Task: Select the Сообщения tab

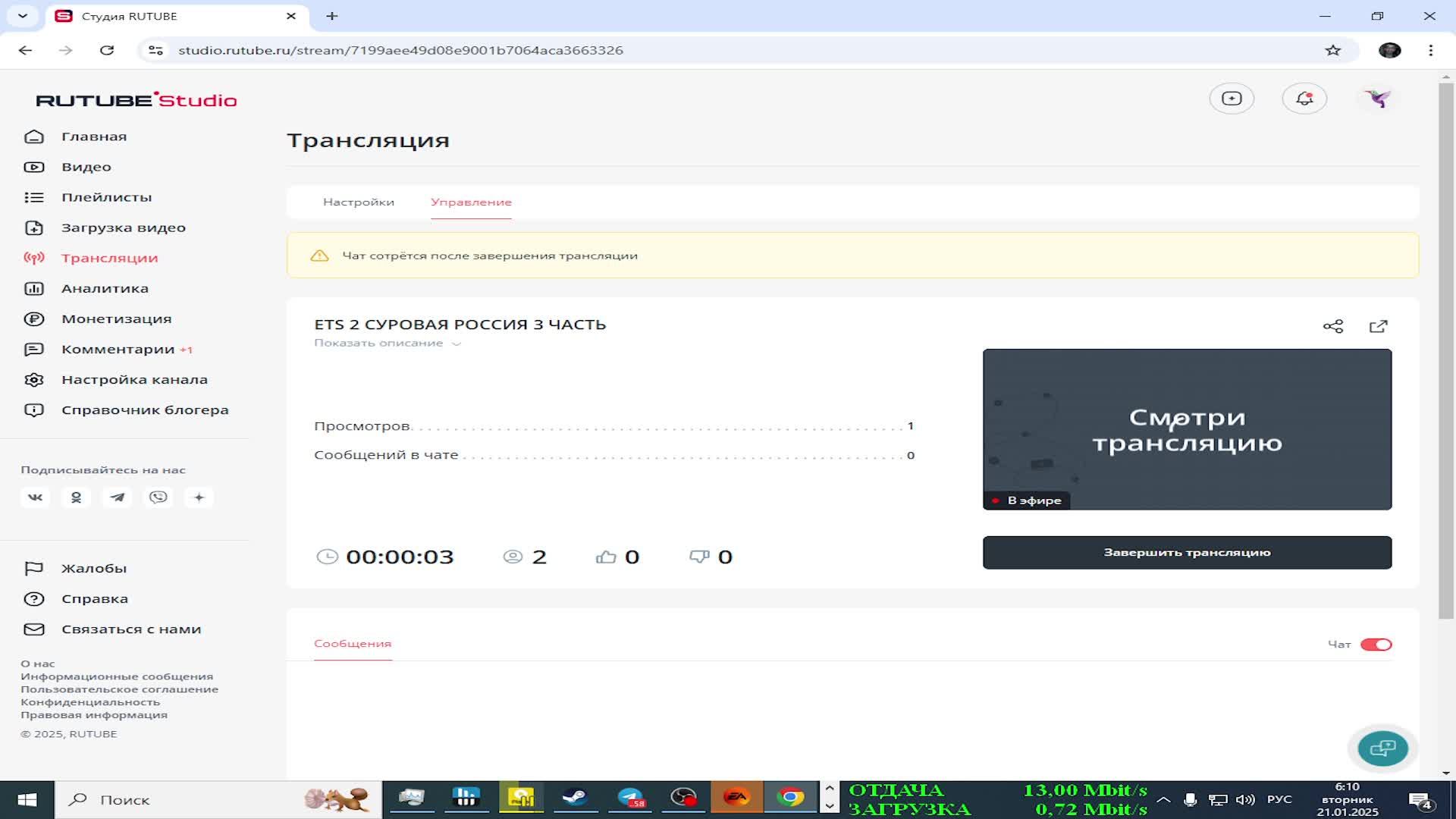Action: 353,643
